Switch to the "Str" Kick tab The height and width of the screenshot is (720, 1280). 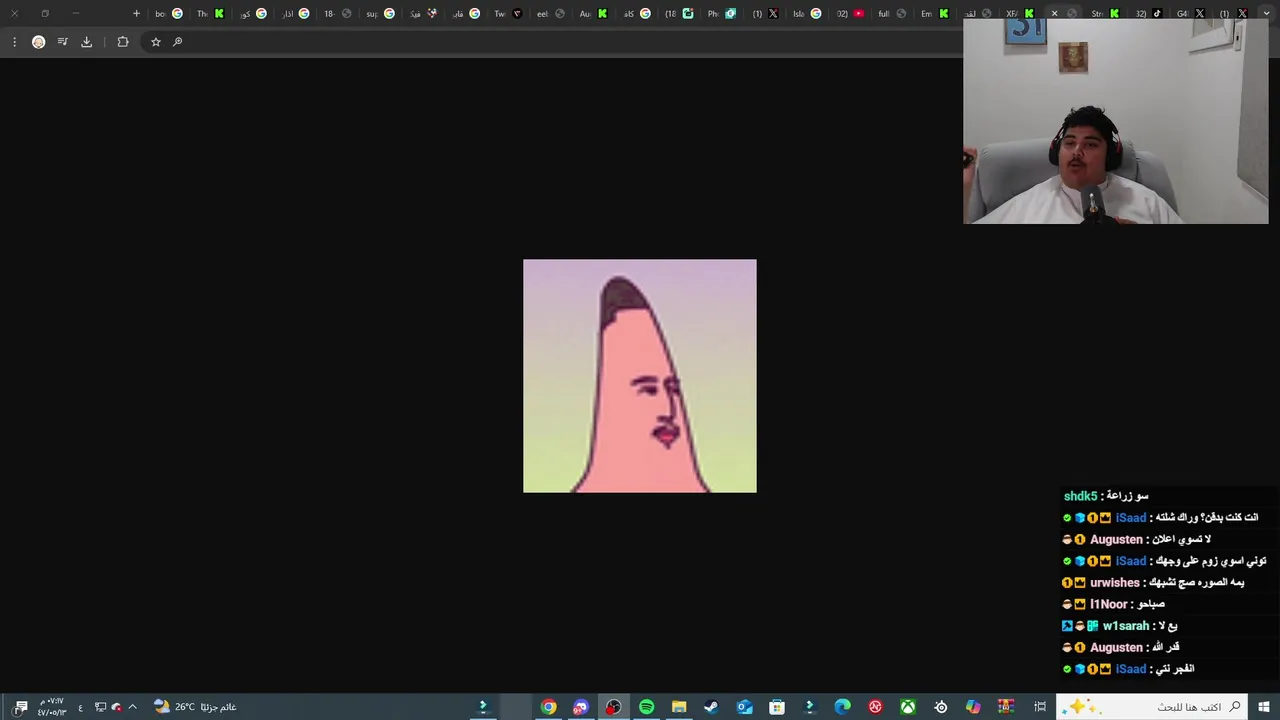point(1105,13)
